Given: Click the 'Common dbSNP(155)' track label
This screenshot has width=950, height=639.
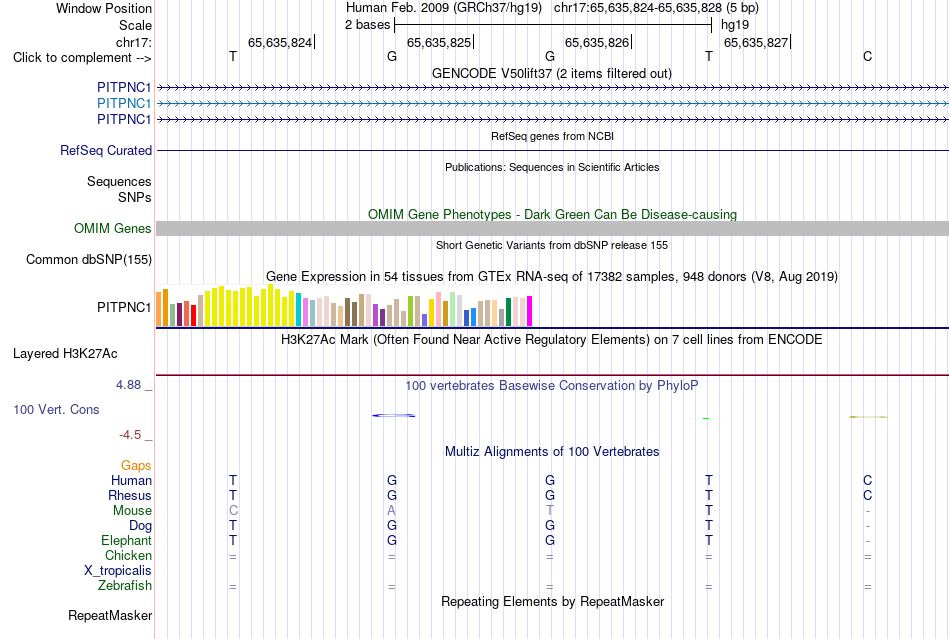Looking at the screenshot, I should point(88,260).
